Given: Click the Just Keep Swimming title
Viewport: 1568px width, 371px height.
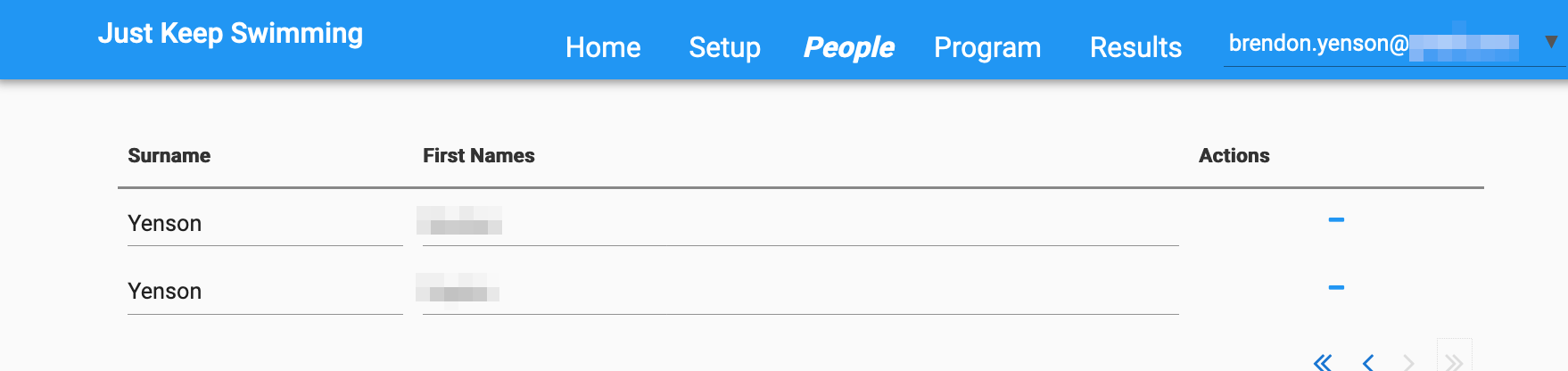Looking at the screenshot, I should click(x=230, y=34).
